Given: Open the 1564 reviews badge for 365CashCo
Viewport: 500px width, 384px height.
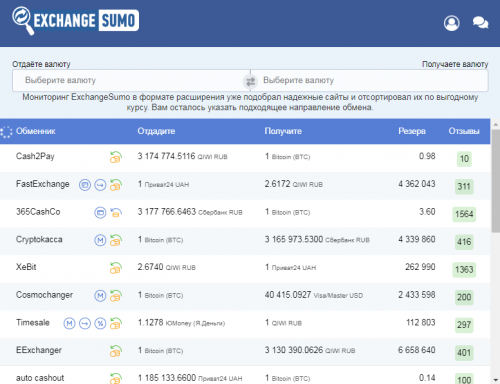Looking at the screenshot, I should (464, 214).
